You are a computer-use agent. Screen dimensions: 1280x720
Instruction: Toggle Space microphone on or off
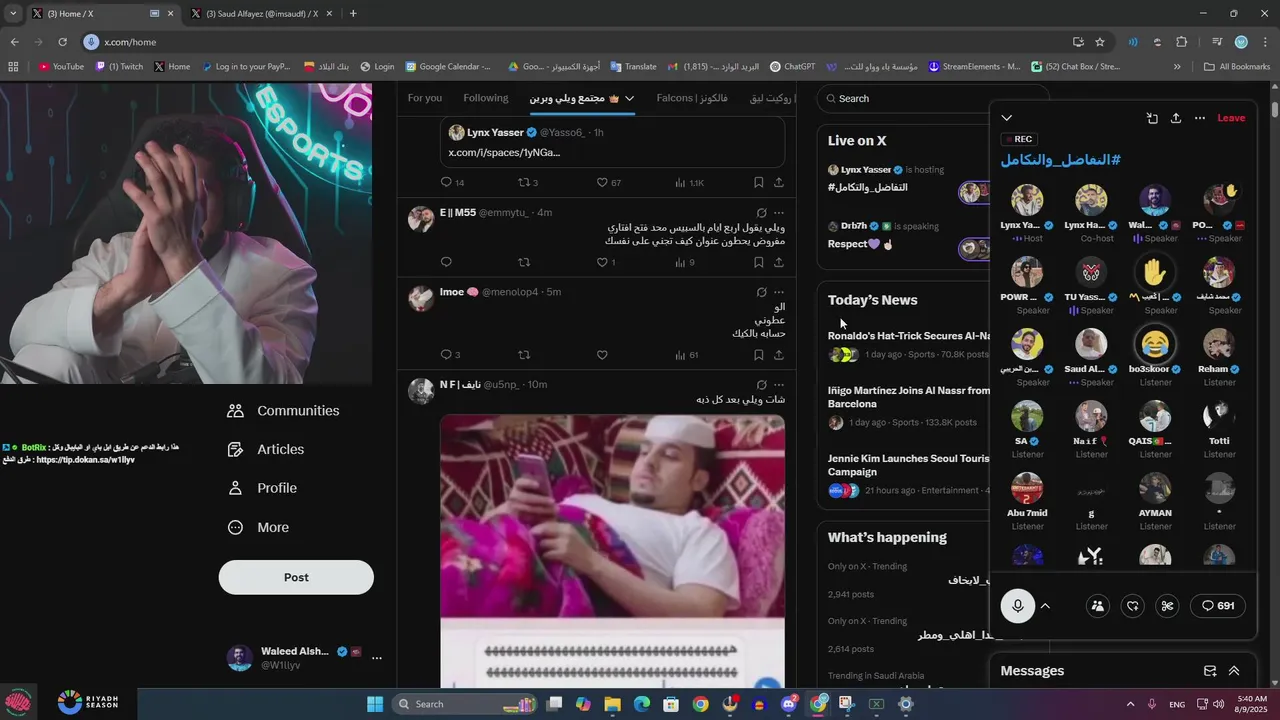[1018, 606]
